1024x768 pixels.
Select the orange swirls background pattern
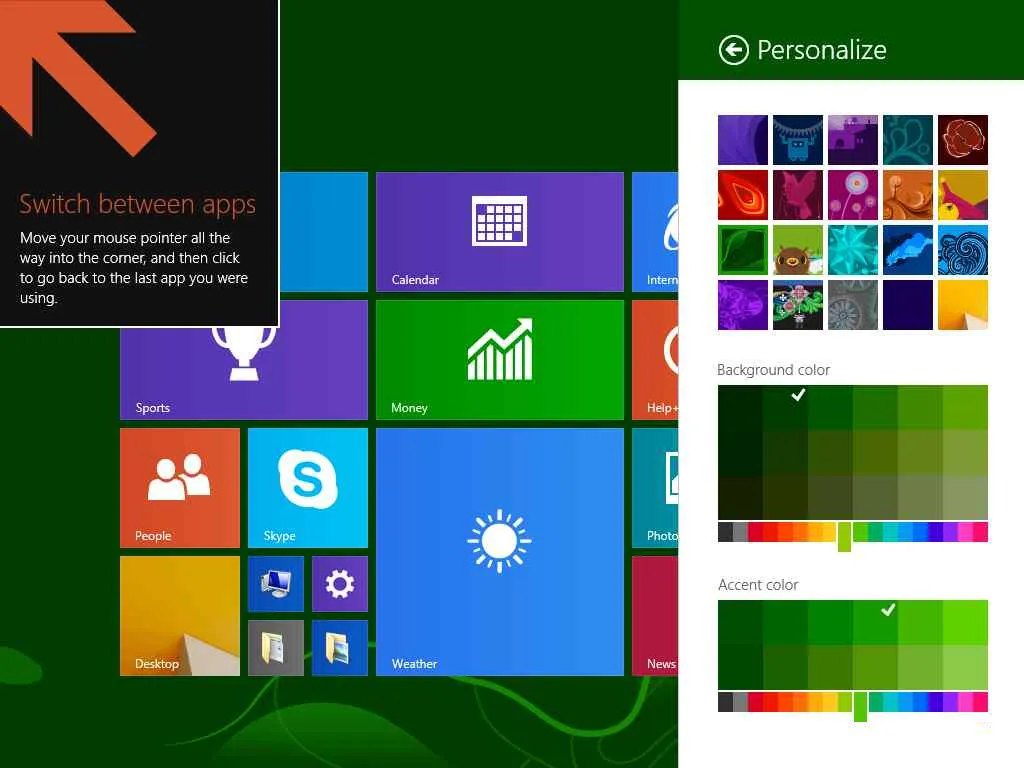tap(908, 195)
